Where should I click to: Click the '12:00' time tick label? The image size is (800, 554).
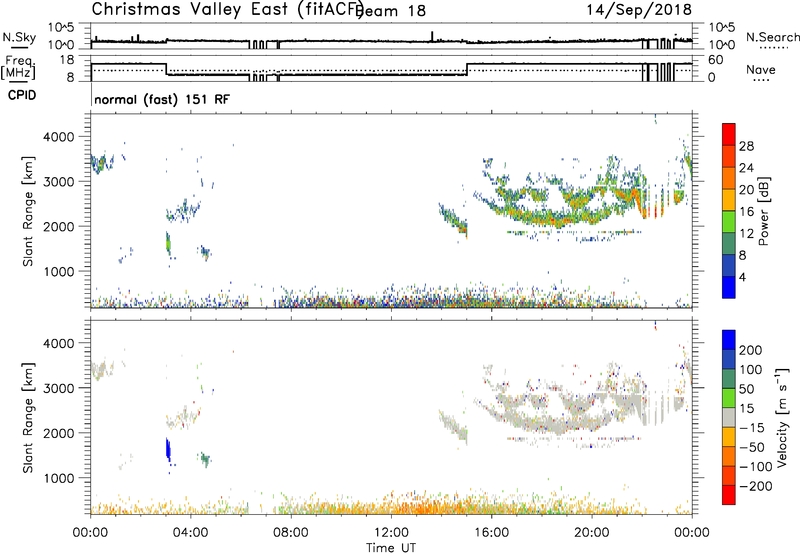tap(391, 533)
